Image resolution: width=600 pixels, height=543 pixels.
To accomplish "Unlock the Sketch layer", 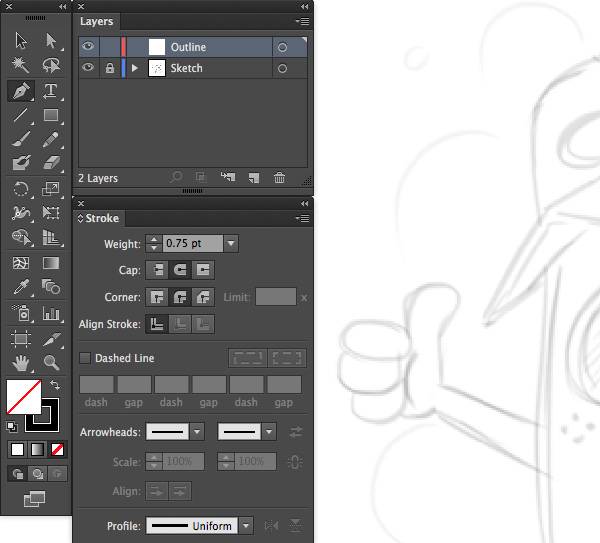I will 110,69.
